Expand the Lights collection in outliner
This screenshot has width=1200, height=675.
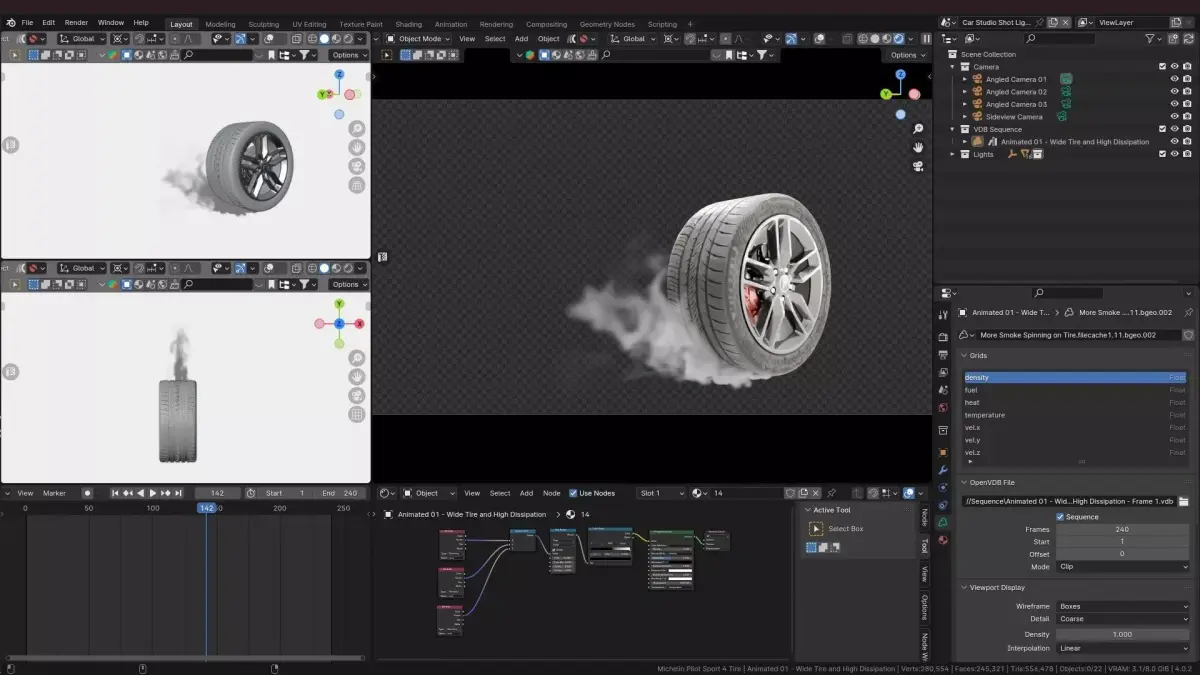(x=953, y=154)
